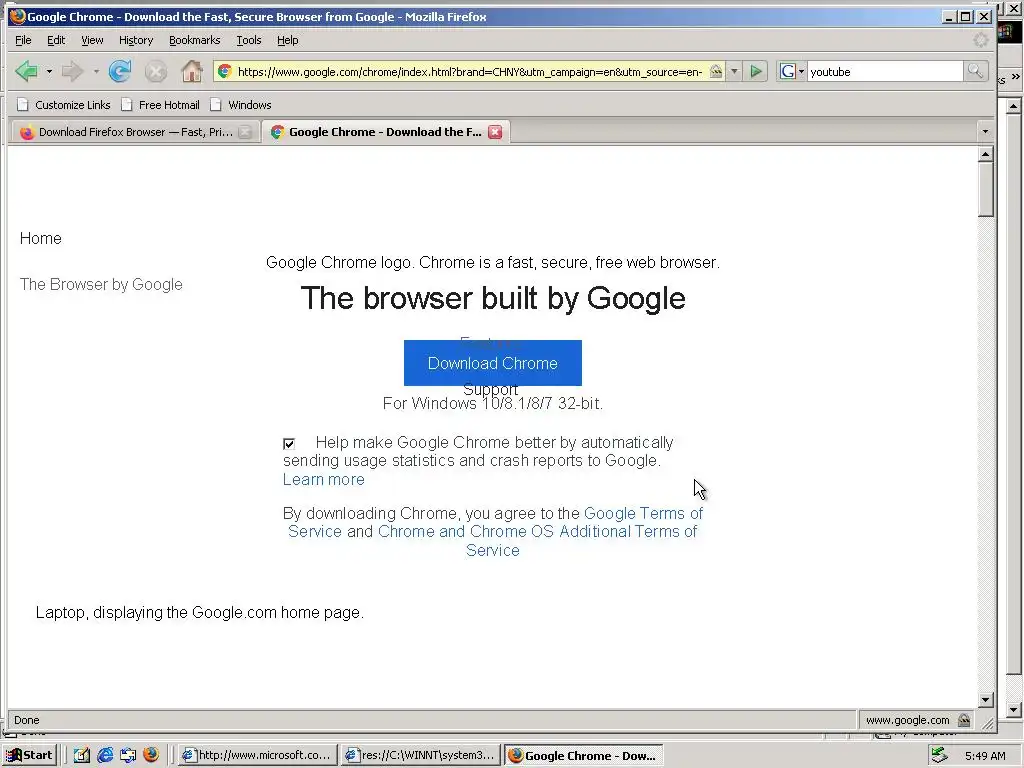Open the File menu

(23, 40)
